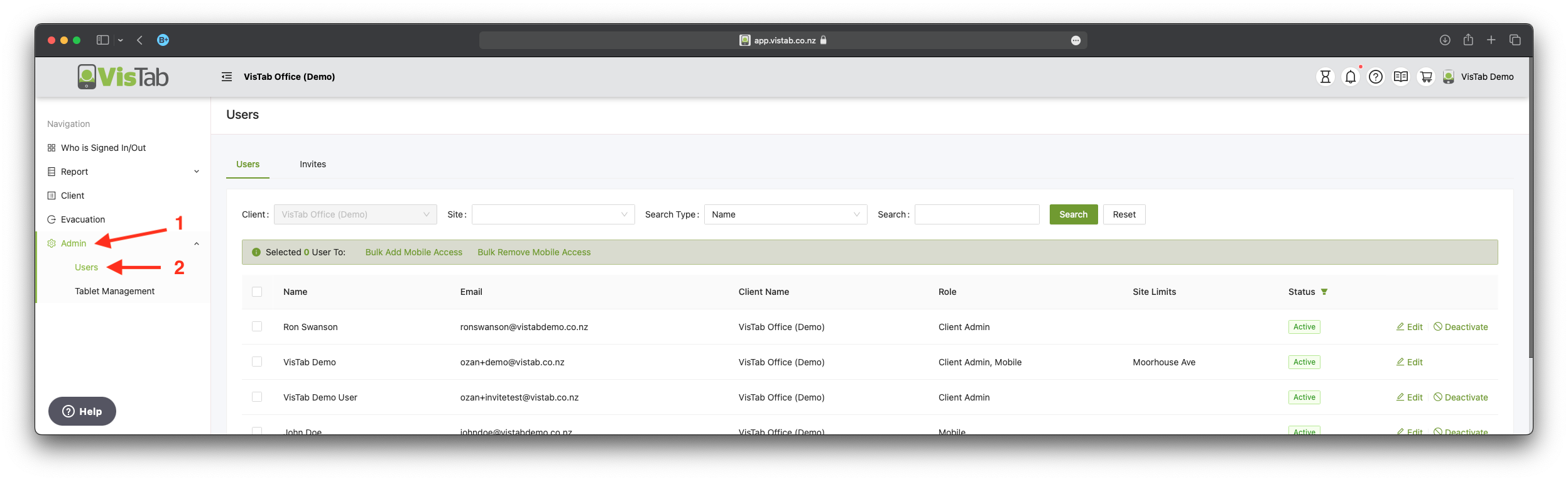Click the page vertical scrollbar
This screenshot has width=1568, height=481.
(x=1531, y=207)
